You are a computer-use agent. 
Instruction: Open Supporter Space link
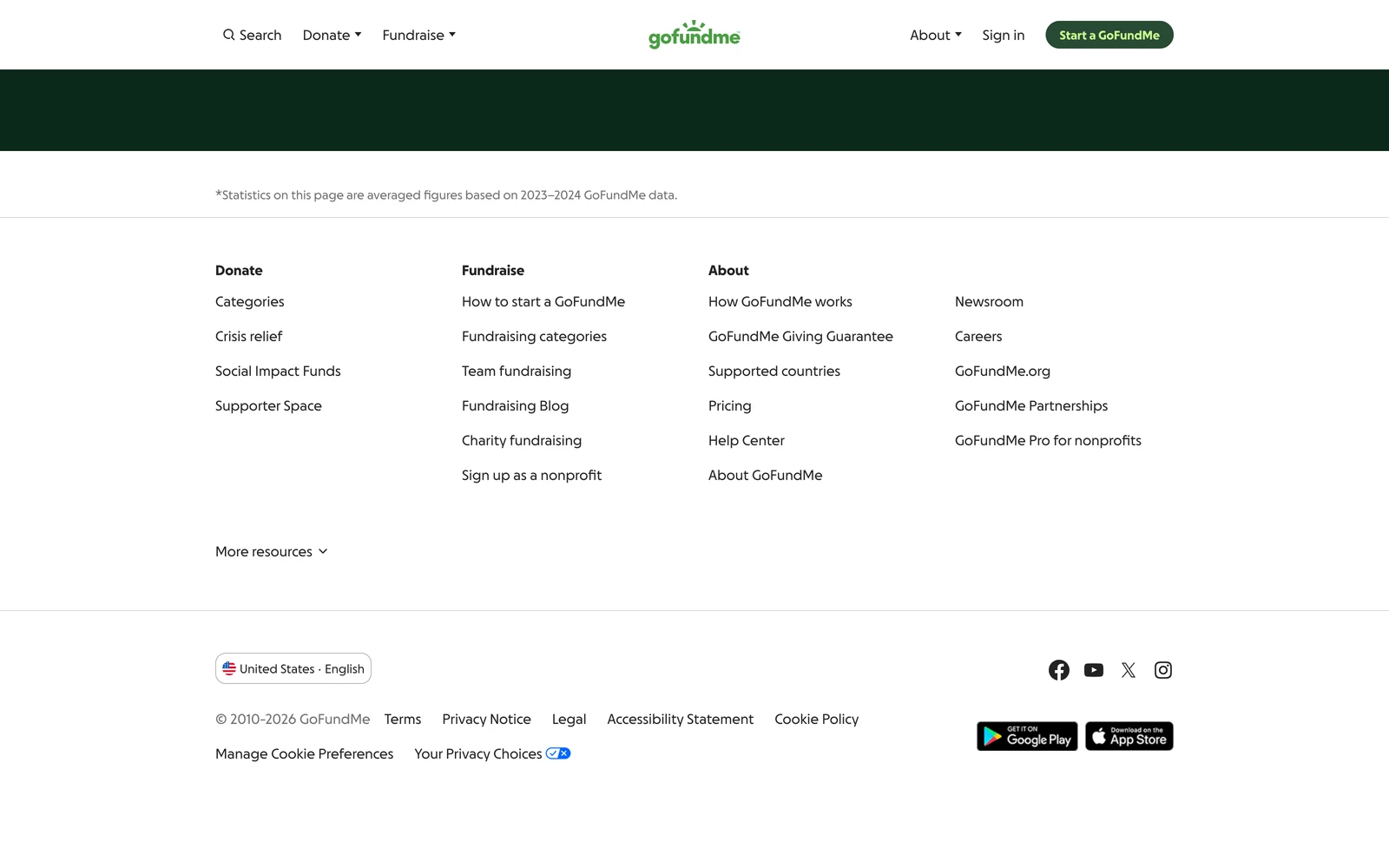tap(268, 405)
